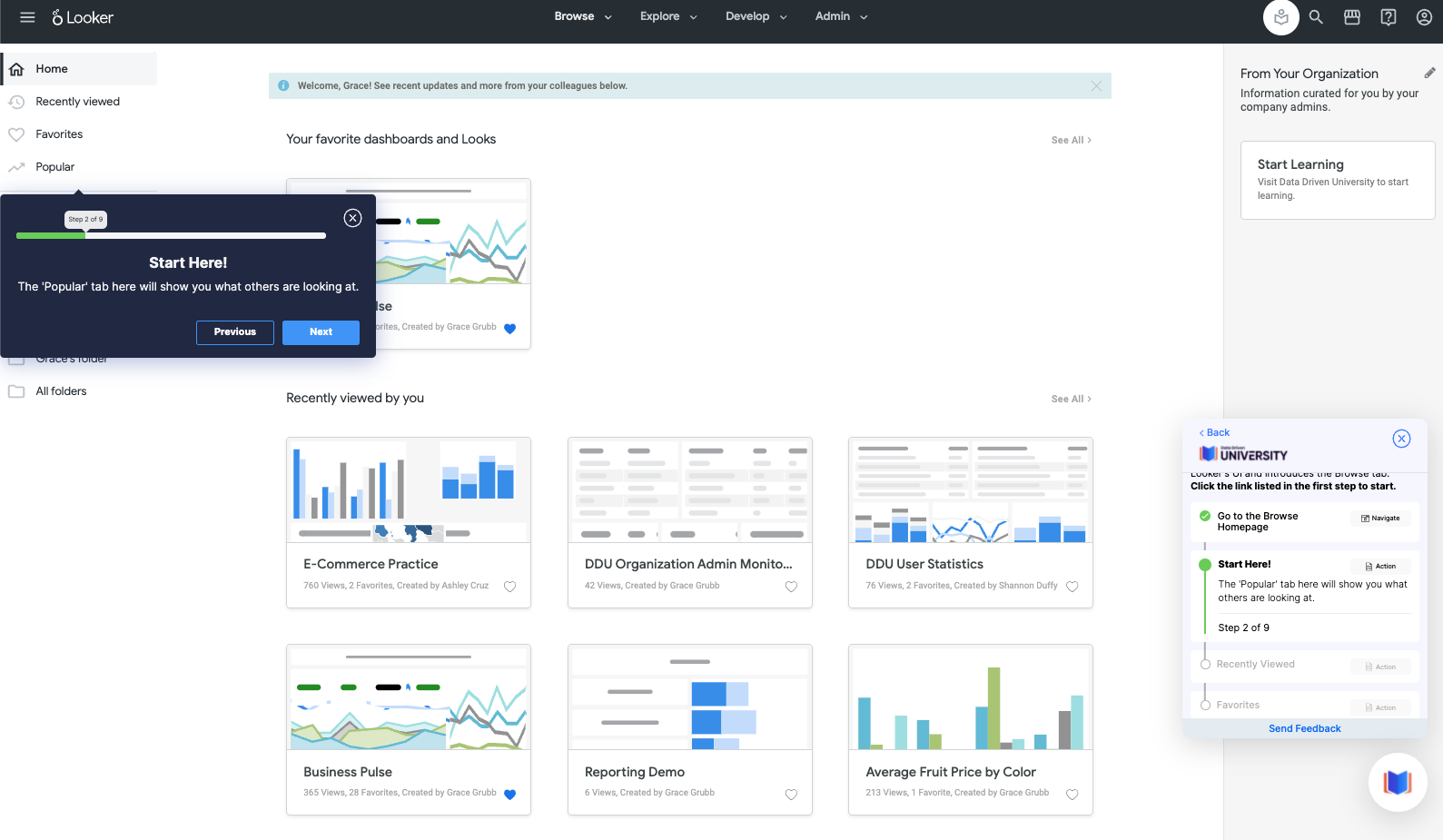1443x840 pixels.
Task: See All favorite dashboards and Looks
Action: (1072, 140)
